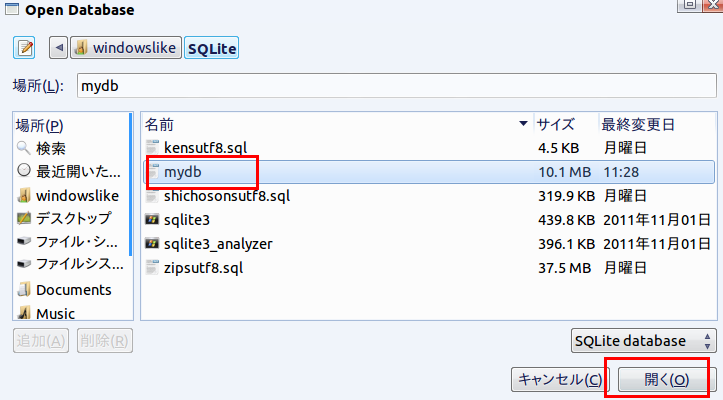This screenshot has height=400, width=723.
Task: Click the キャンセル button
Action: pyautogui.click(x=559, y=380)
